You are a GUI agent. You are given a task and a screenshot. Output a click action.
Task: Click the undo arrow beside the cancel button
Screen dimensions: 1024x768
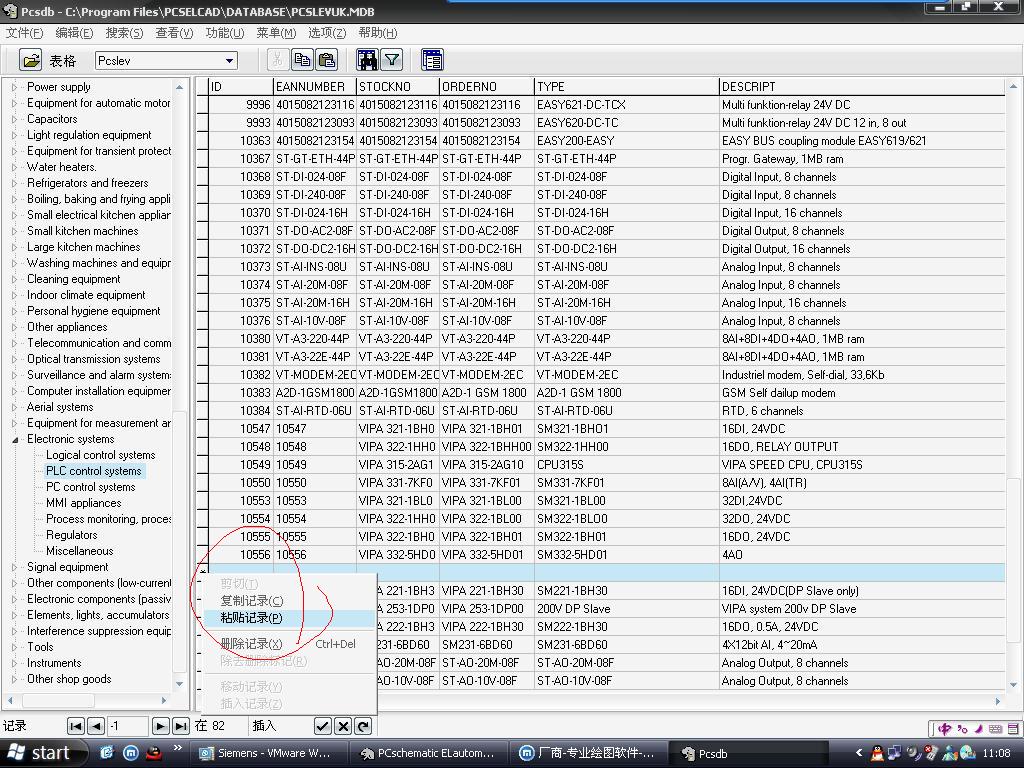pyautogui.click(x=364, y=726)
